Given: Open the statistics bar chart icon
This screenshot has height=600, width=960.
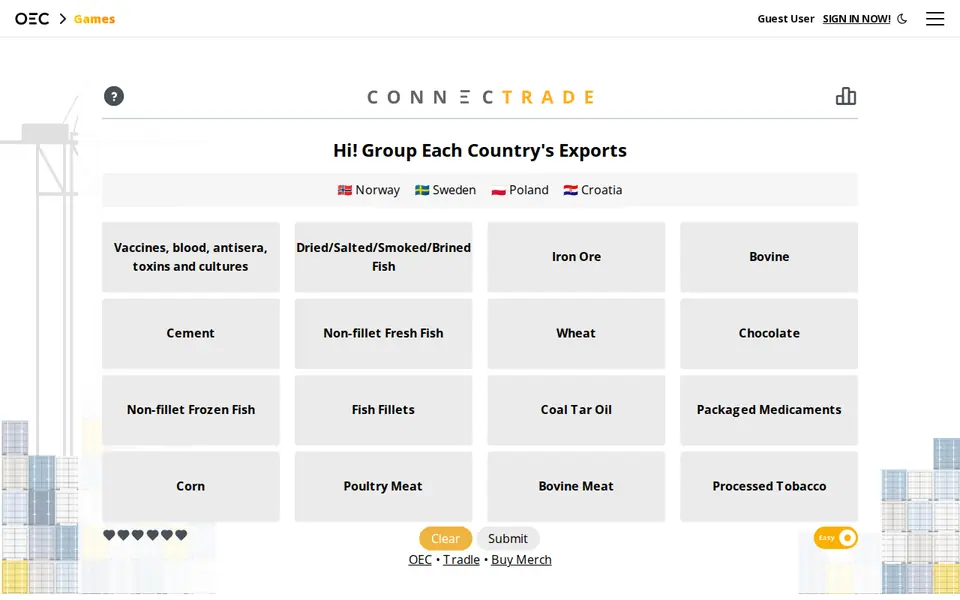Looking at the screenshot, I should point(846,96).
